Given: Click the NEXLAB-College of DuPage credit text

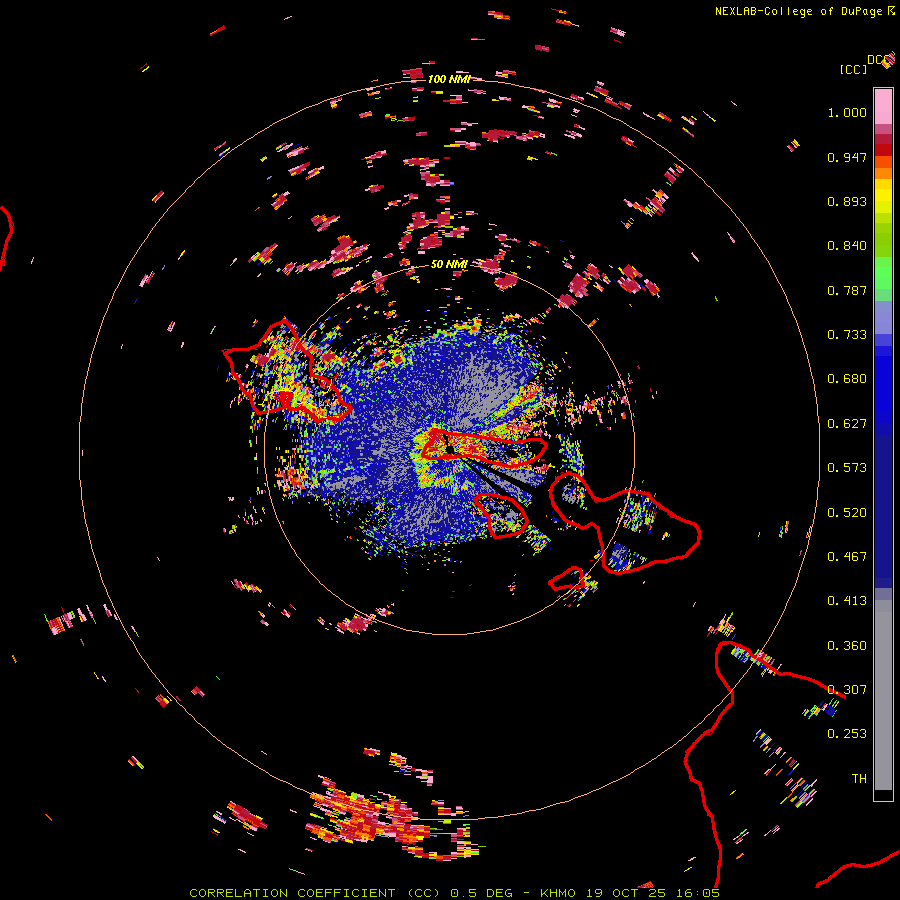Looking at the screenshot, I should coord(798,11).
